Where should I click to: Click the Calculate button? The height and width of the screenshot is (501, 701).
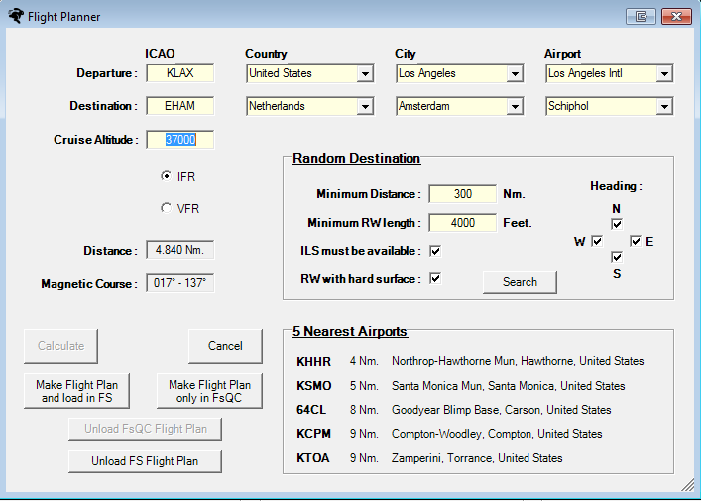point(61,346)
